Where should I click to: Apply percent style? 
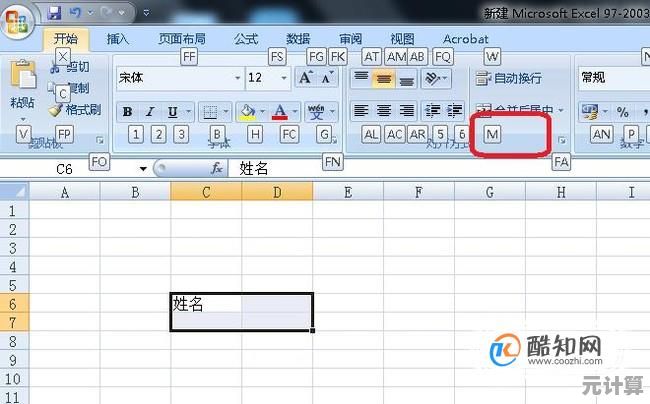622,111
